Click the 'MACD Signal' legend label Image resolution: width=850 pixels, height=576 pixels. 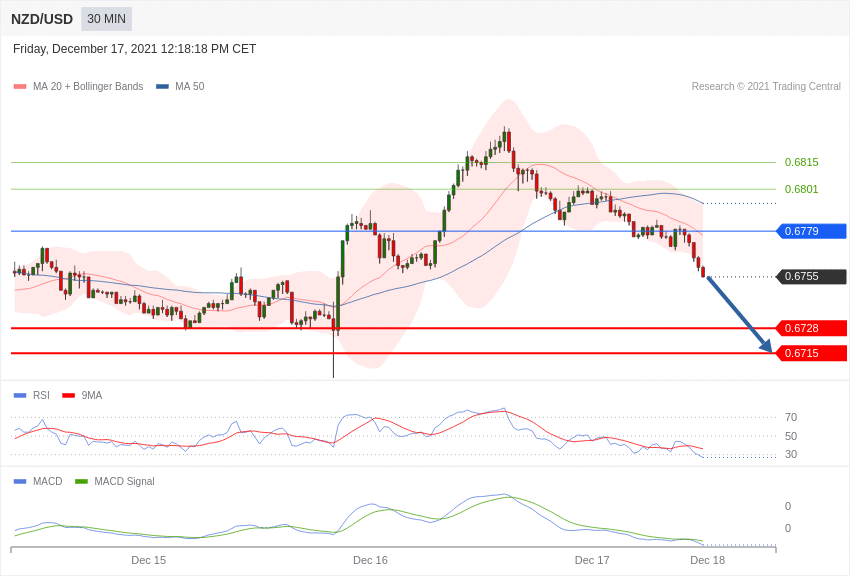coord(124,481)
